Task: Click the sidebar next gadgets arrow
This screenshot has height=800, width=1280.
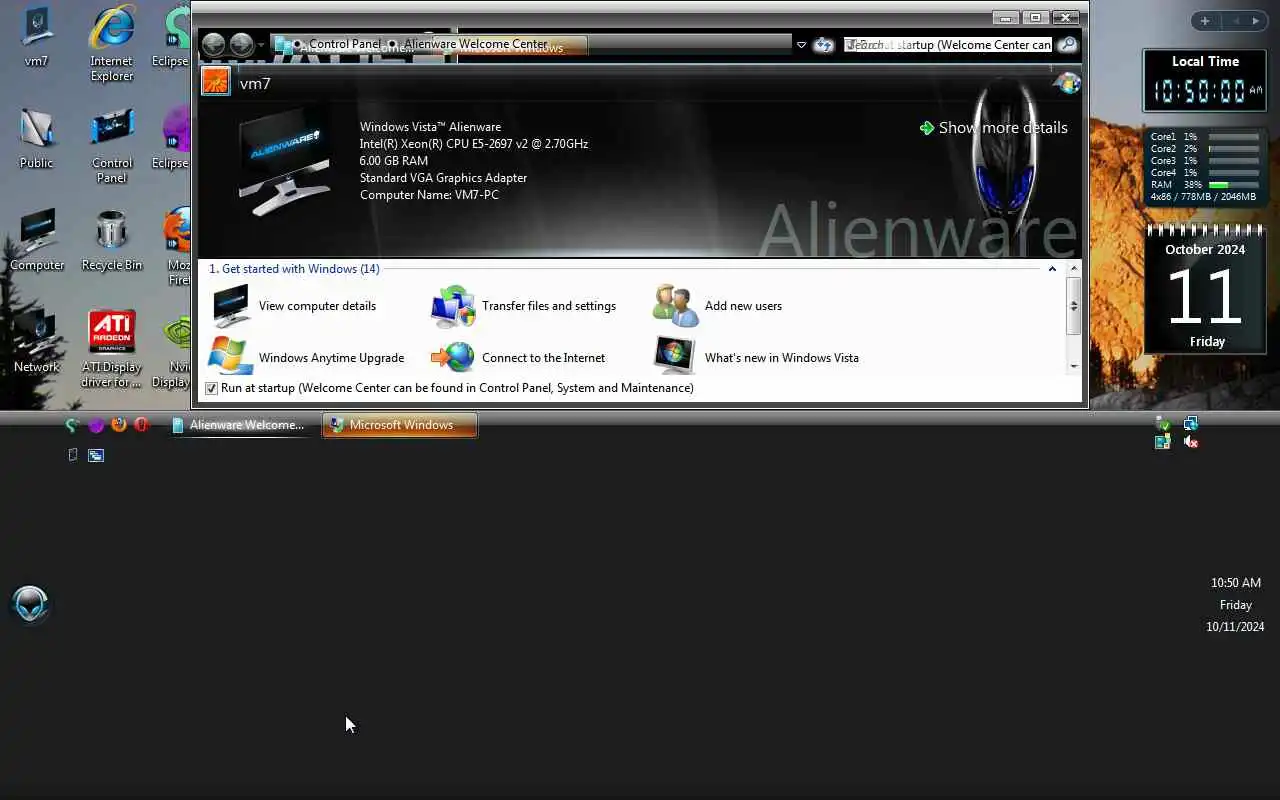Action: 1256,21
